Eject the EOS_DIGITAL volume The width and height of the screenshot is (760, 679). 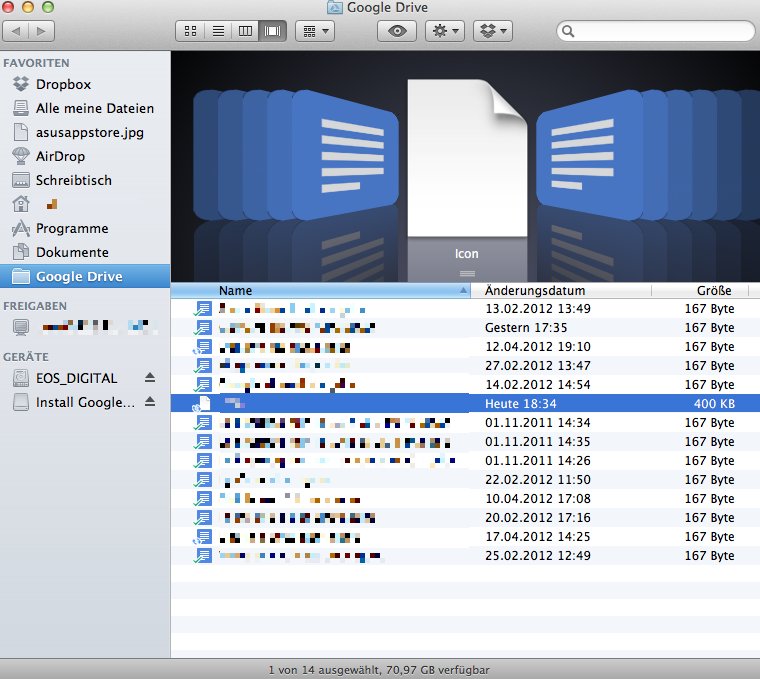[x=150, y=378]
